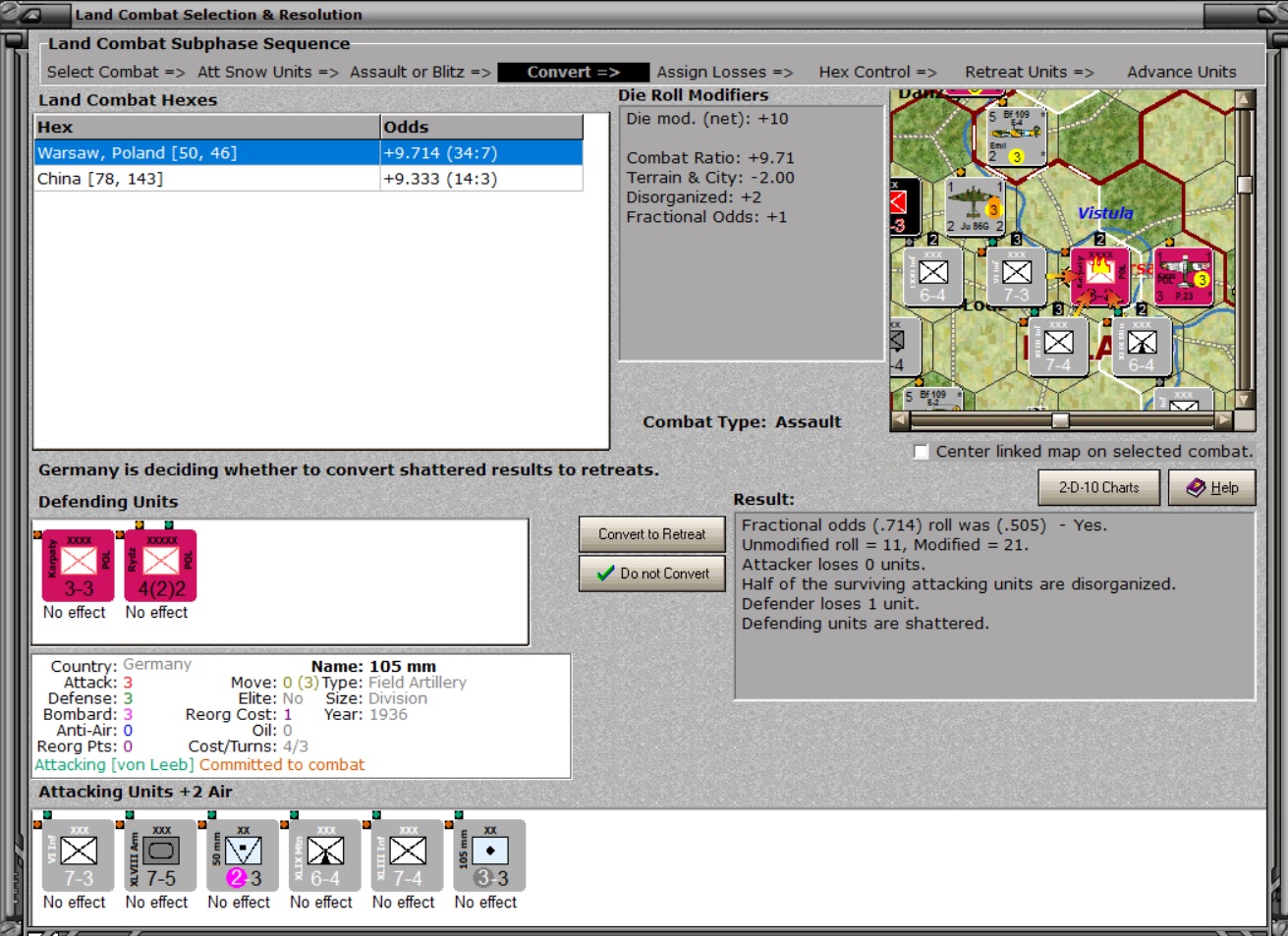Screen dimensions: 1288x936
Task: Select the 'Hex Control =>' subphase
Action: (878, 72)
